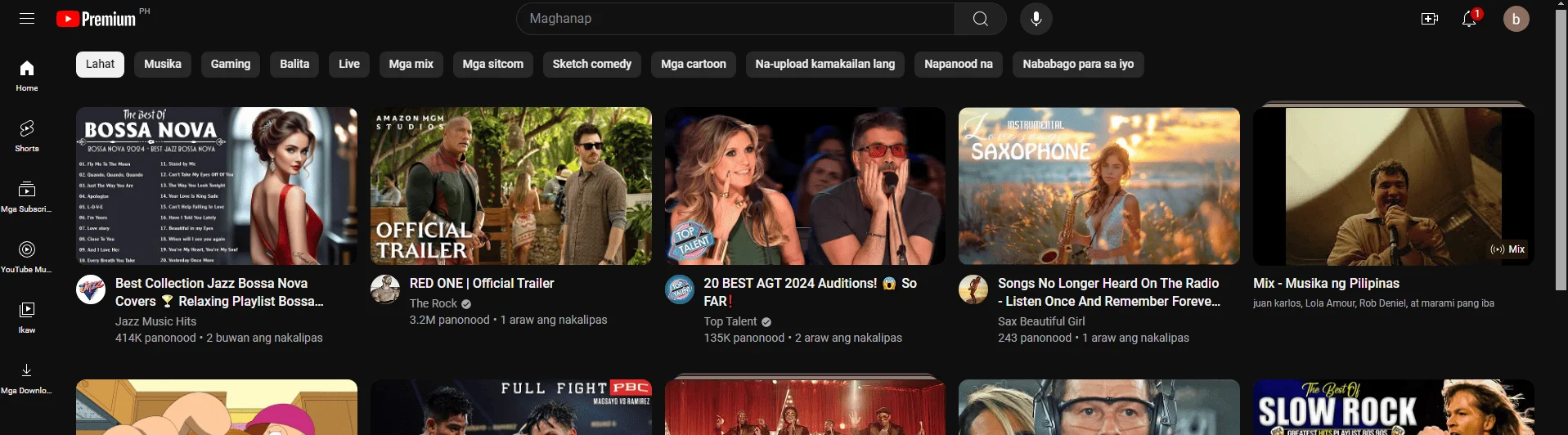Open Top Talent channel avatar

680,289
